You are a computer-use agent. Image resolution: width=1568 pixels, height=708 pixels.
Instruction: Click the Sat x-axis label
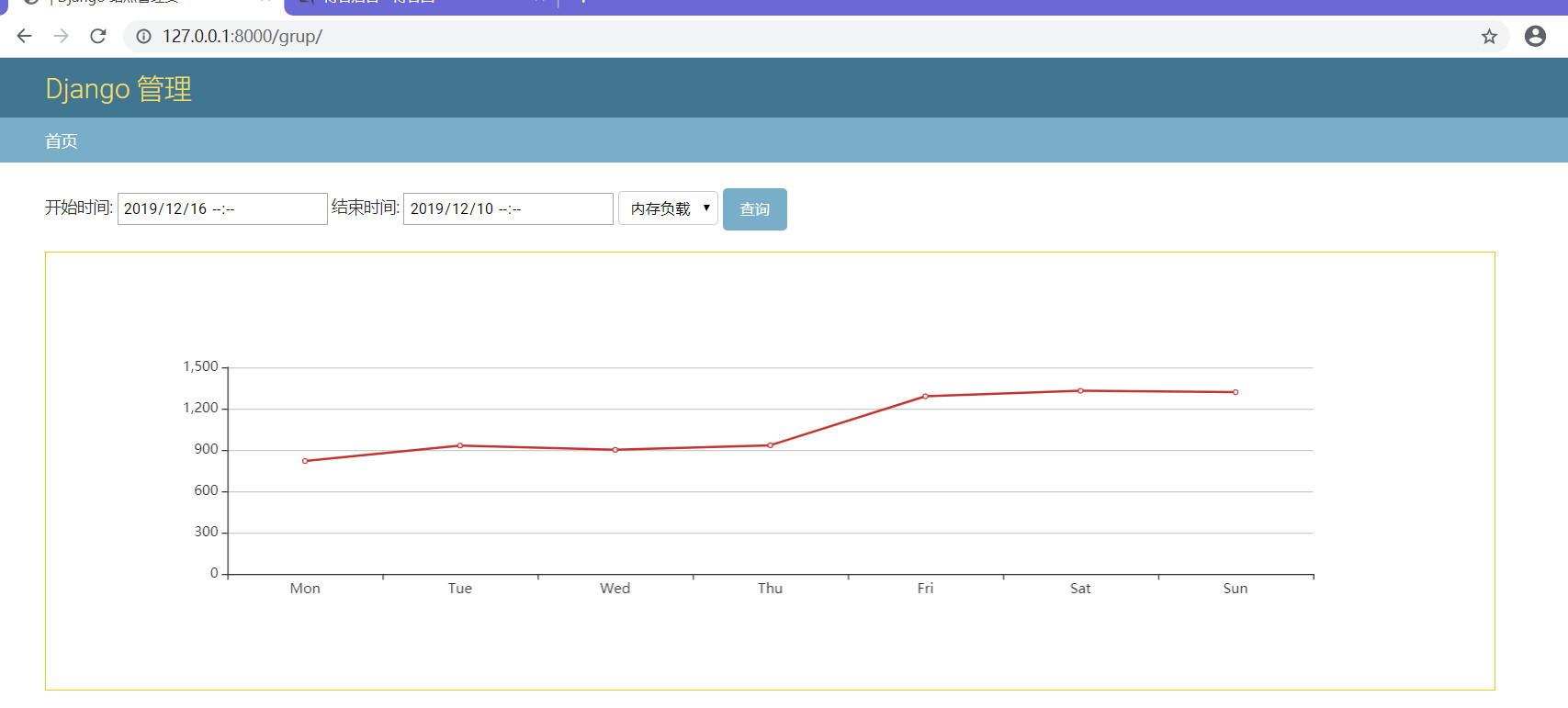[1080, 589]
